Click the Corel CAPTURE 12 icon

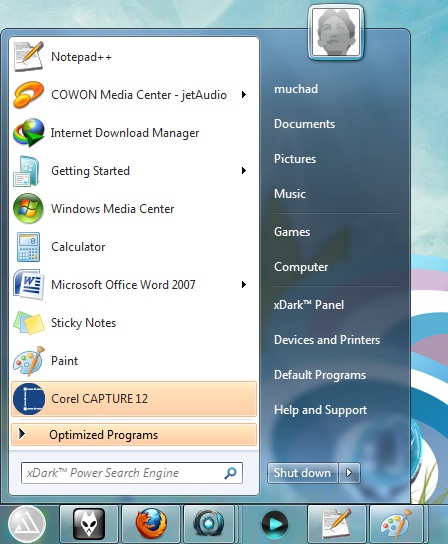tap(29, 399)
